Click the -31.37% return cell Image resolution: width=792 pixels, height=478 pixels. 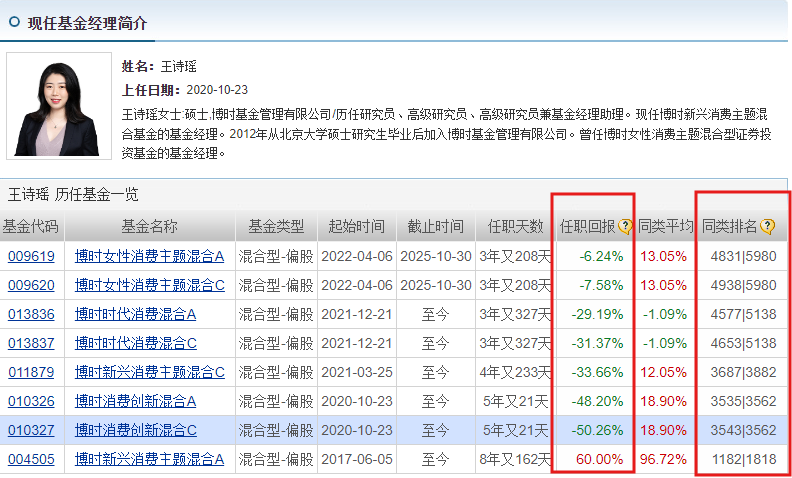pos(598,344)
